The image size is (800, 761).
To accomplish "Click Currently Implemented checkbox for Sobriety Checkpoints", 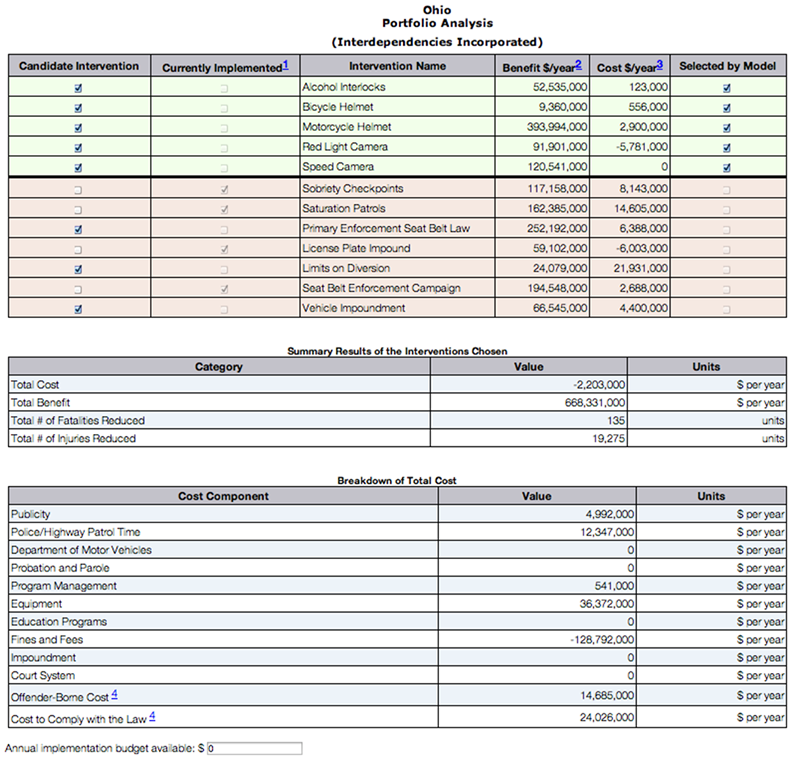I will [225, 189].
